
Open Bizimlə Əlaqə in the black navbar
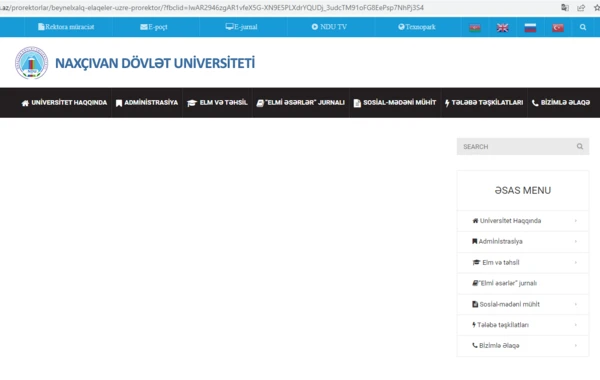561,103
